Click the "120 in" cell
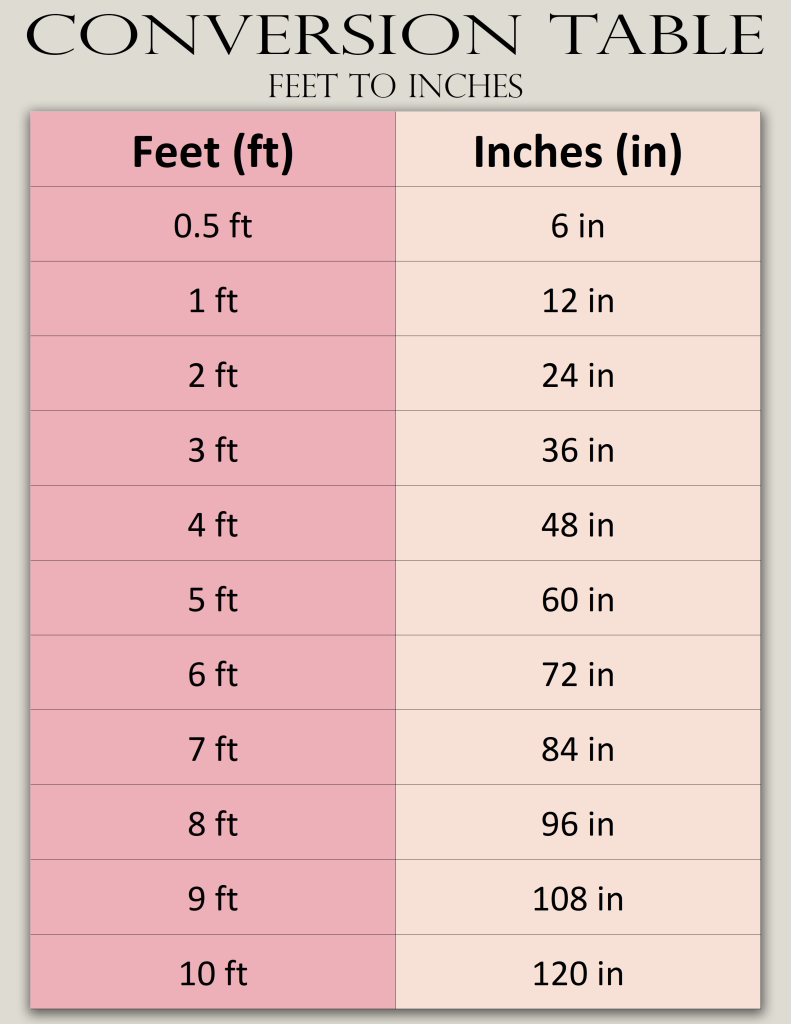791x1024 pixels. click(x=578, y=973)
